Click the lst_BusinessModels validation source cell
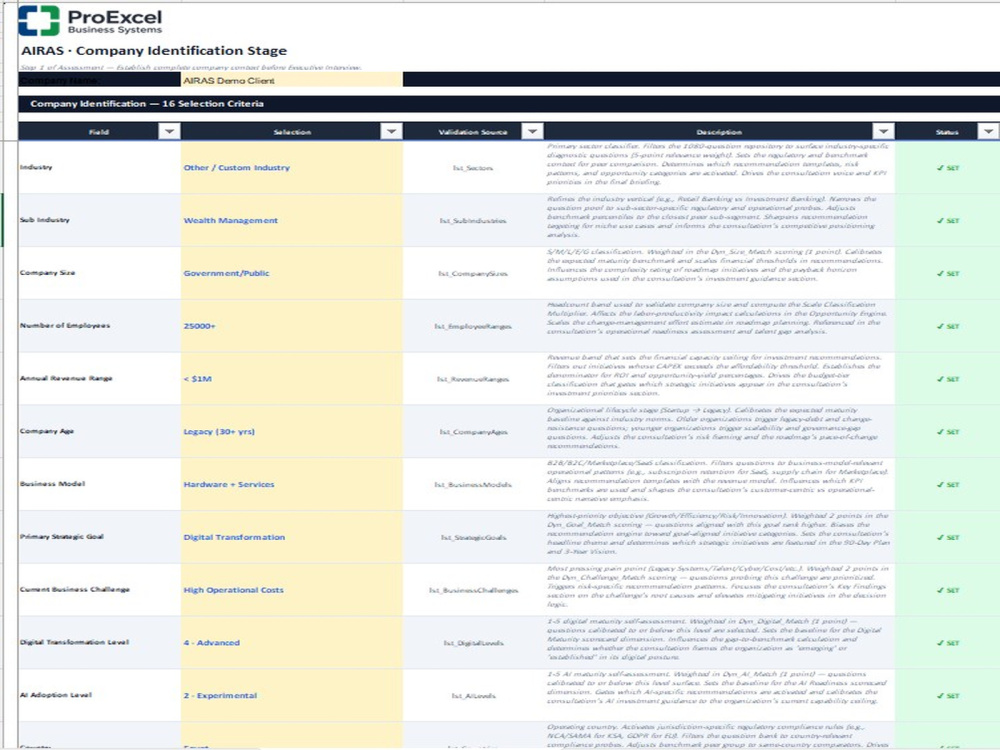Screen dimensions: 1000x750 click(x=473, y=485)
